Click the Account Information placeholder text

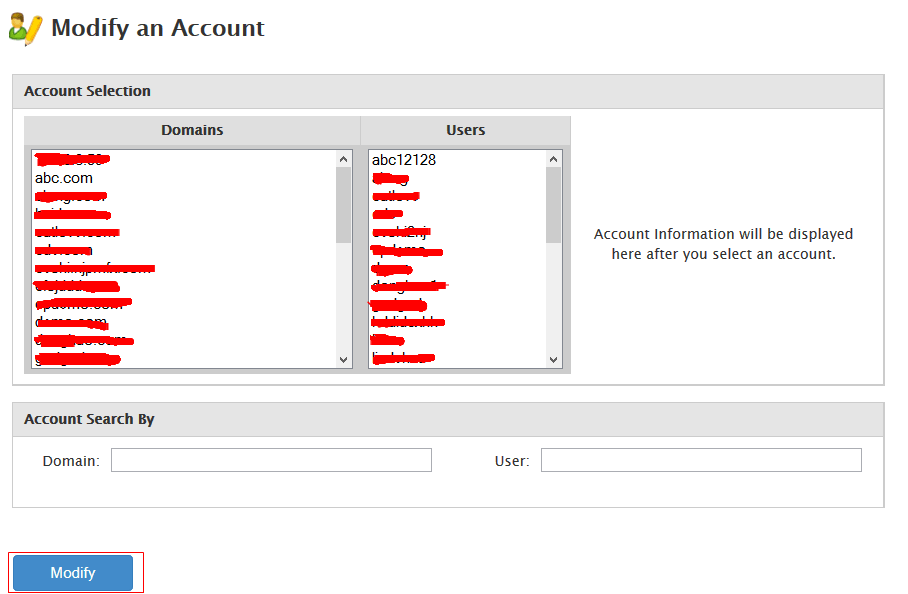[x=723, y=244]
